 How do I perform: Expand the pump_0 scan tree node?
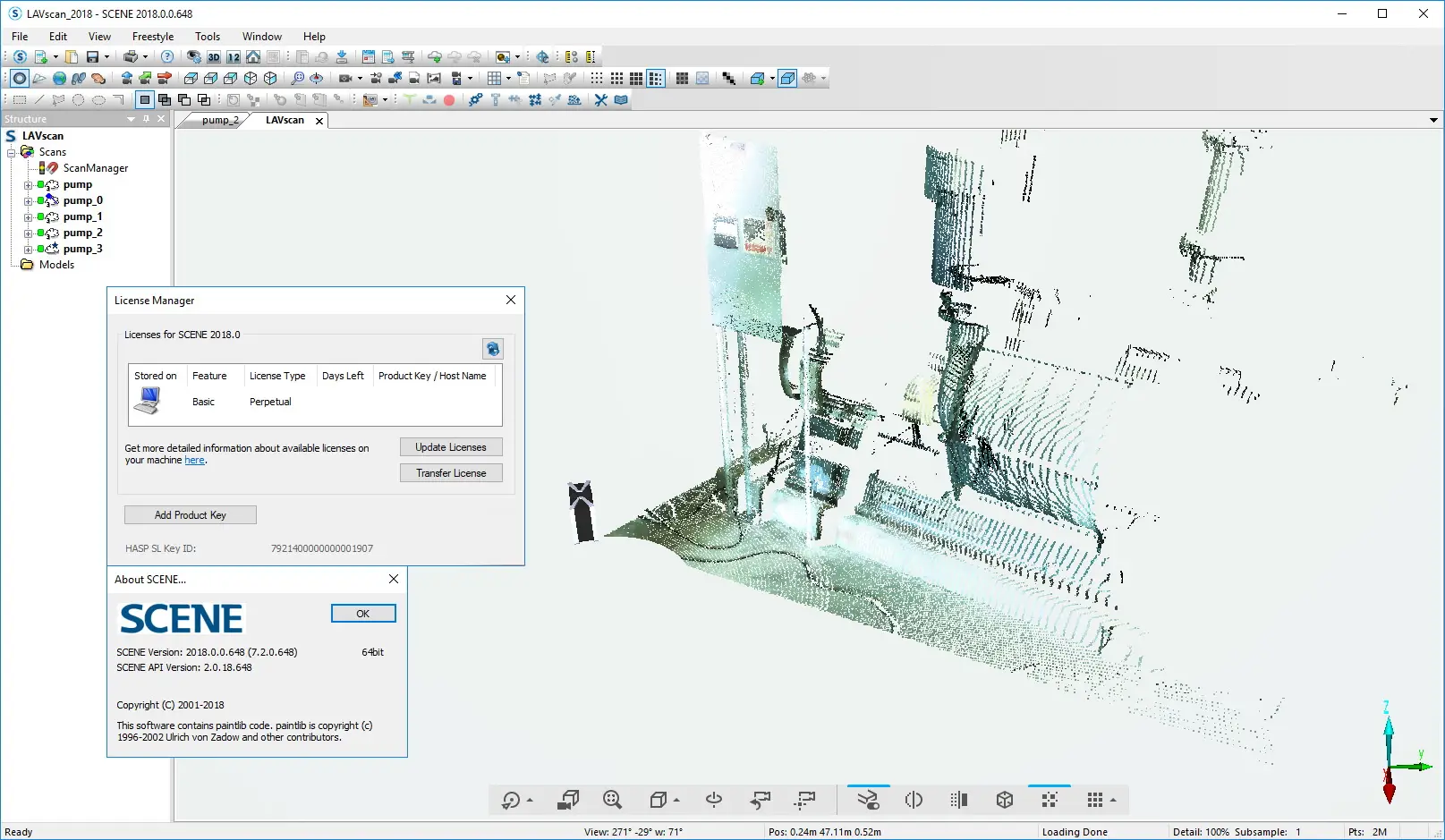28,201
